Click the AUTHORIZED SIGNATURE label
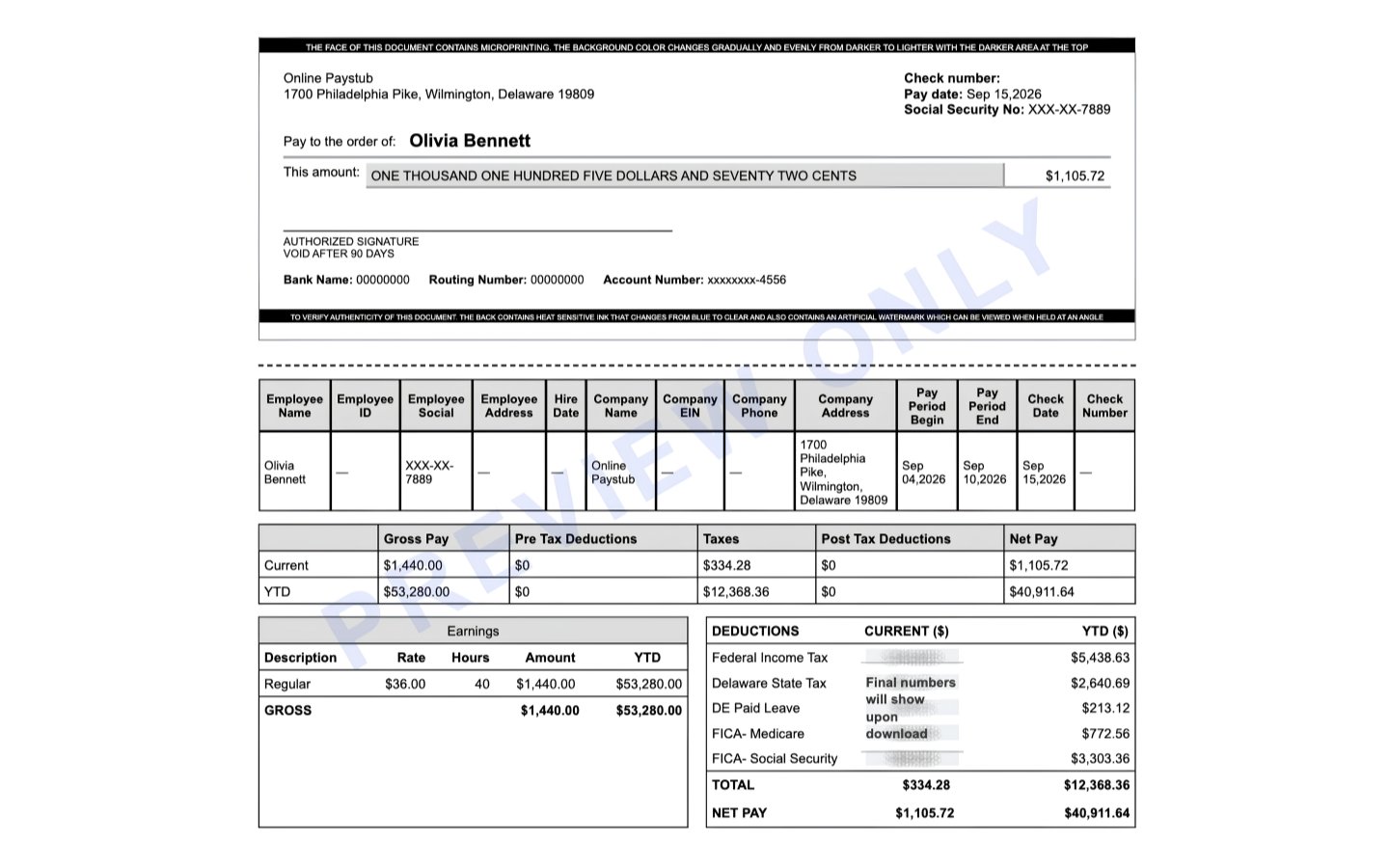Viewport: 1389px width, 868px height. (351, 241)
